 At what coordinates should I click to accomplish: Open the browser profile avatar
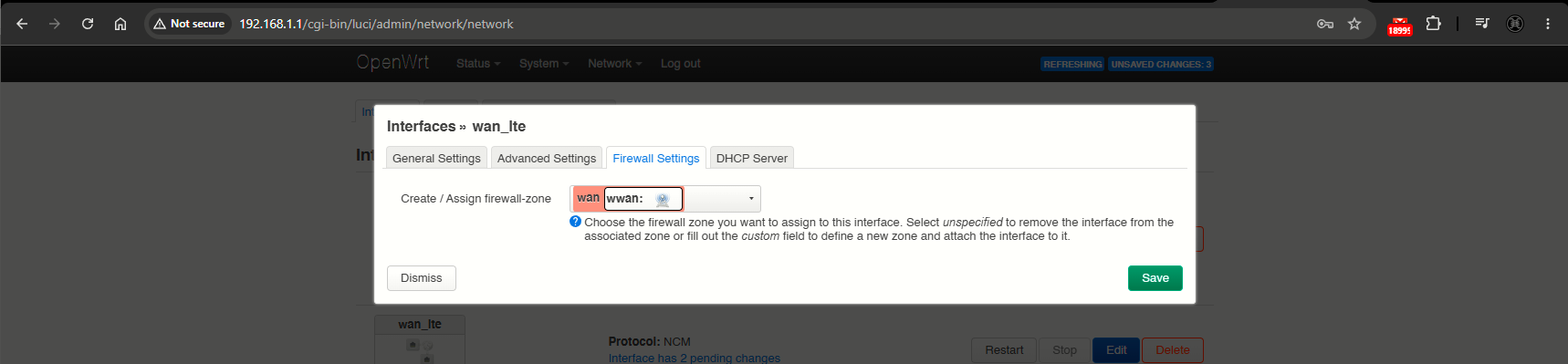(x=1515, y=24)
